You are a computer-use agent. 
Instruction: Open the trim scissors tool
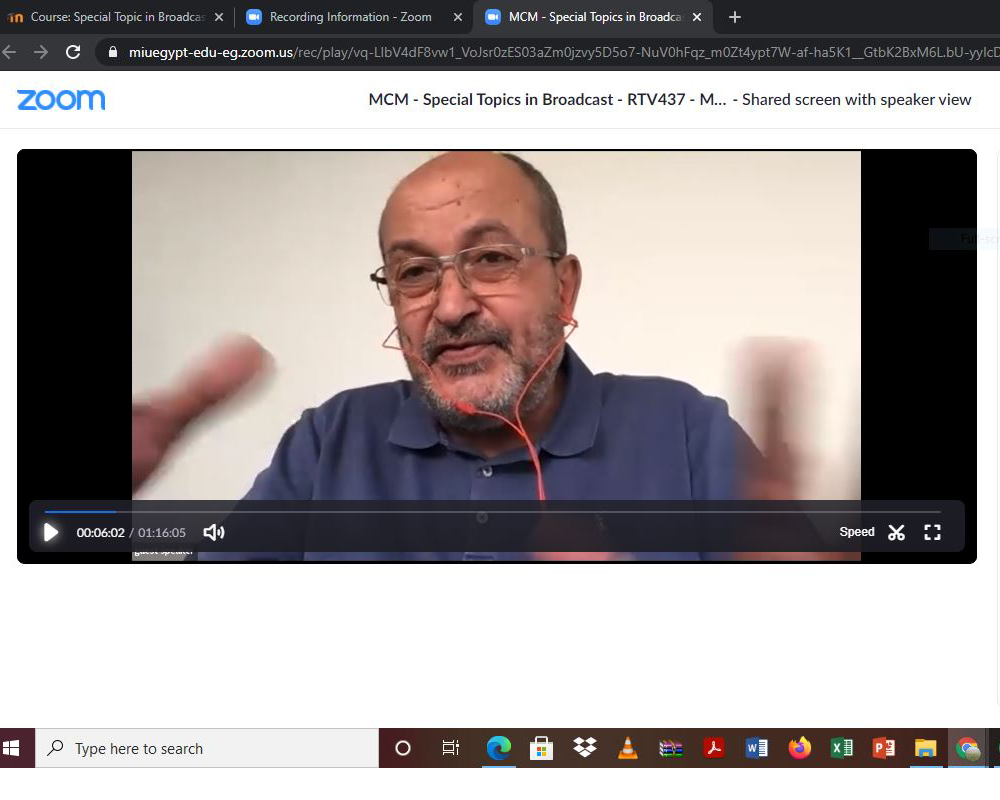pyautogui.click(x=896, y=532)
